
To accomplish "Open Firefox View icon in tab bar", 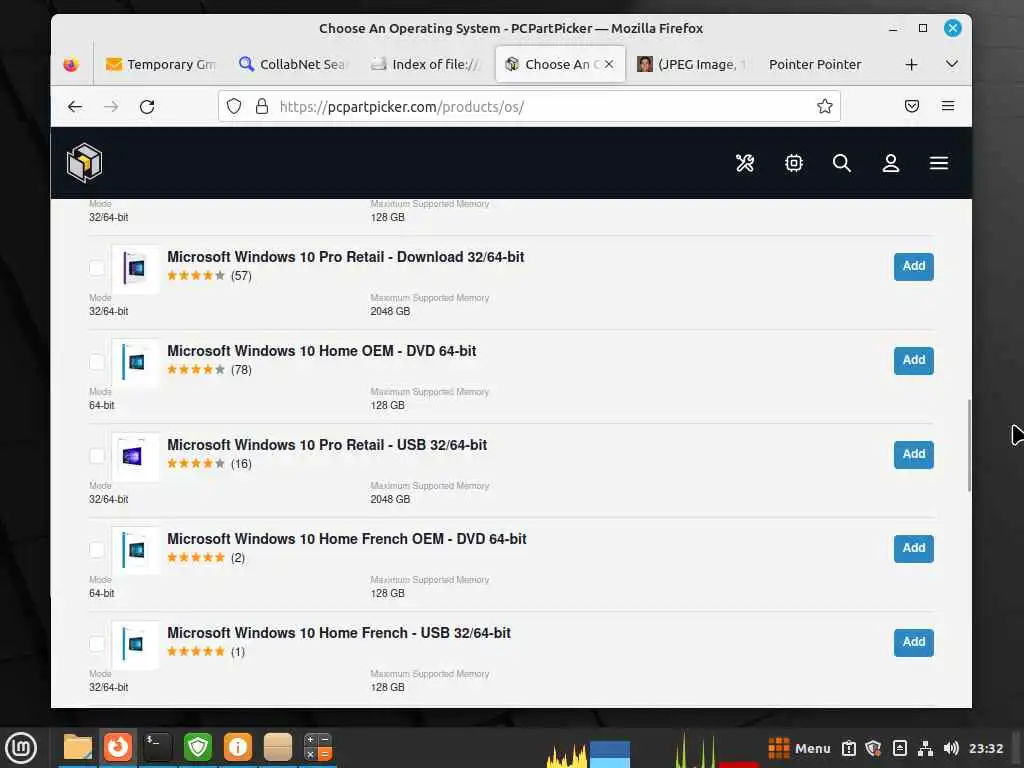I will (x=71, y=64).
